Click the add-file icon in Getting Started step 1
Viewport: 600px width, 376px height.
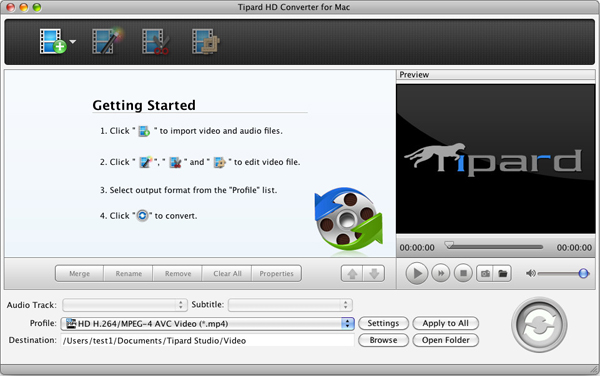pos(144,131)
